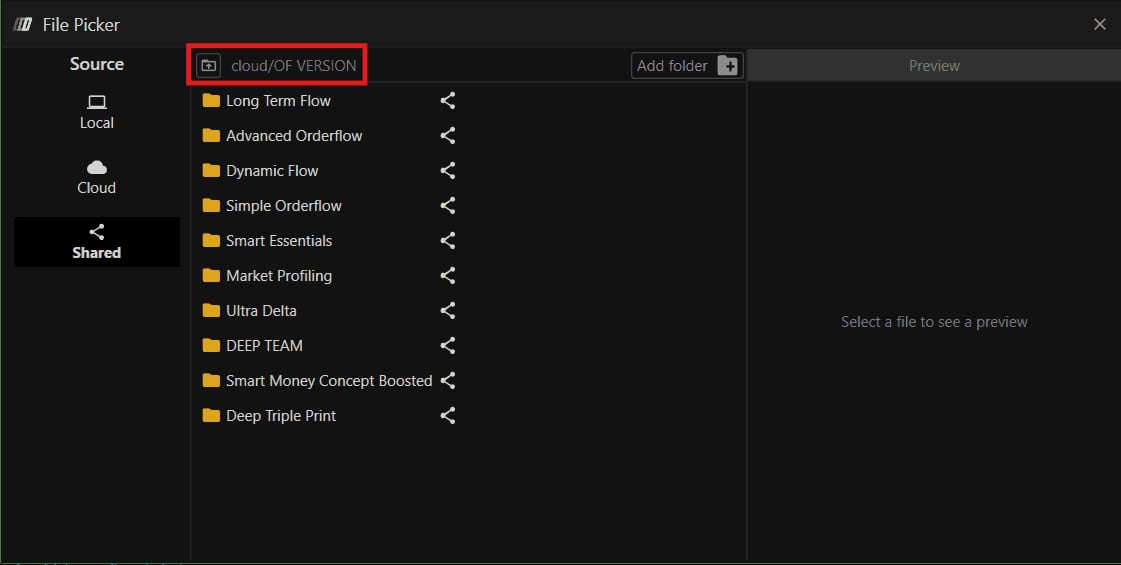Click the share icon for Simple Orderflow
This screenshot has width=1121, height=565.
(448, 206)
